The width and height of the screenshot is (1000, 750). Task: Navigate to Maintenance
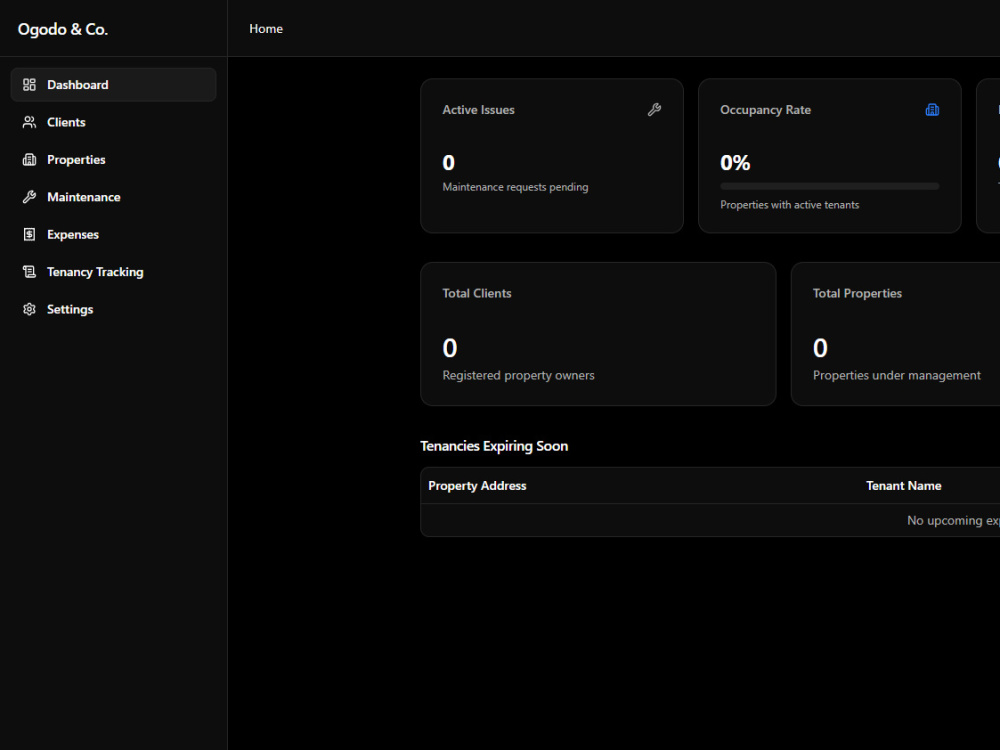coord(114,197)
